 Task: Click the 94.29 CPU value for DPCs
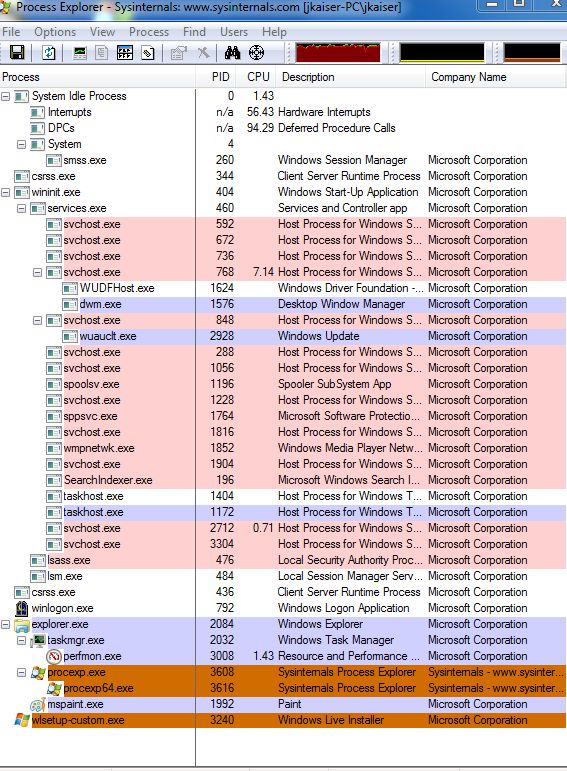(260, 128)
